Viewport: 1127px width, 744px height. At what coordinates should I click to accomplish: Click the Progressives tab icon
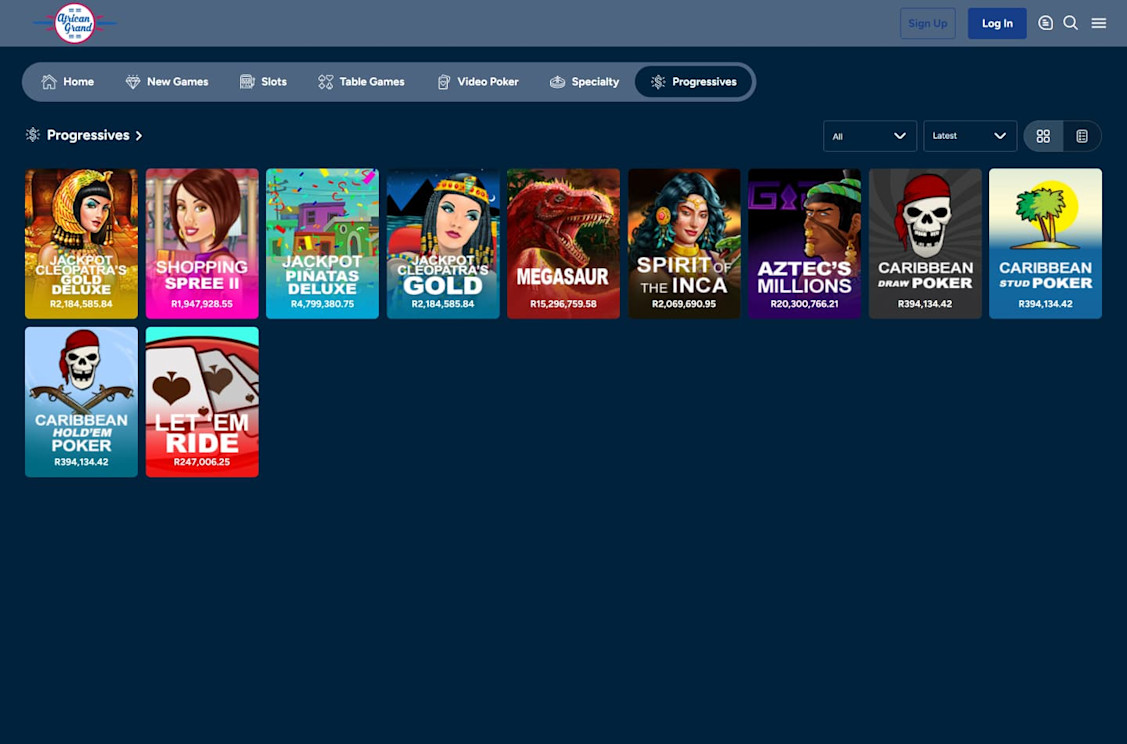658,82
